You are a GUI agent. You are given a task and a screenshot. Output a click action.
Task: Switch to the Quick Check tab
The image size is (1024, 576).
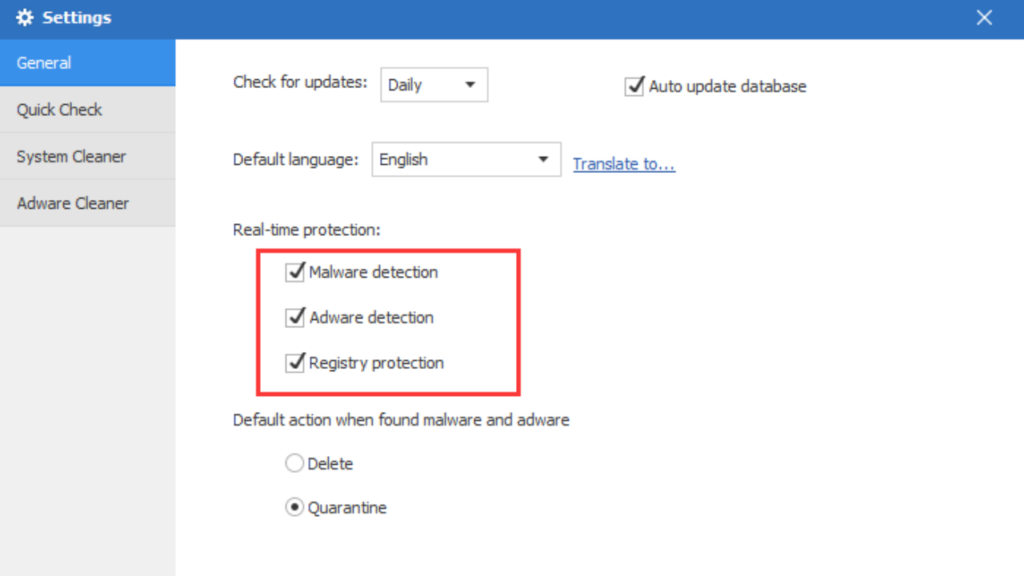87,110
